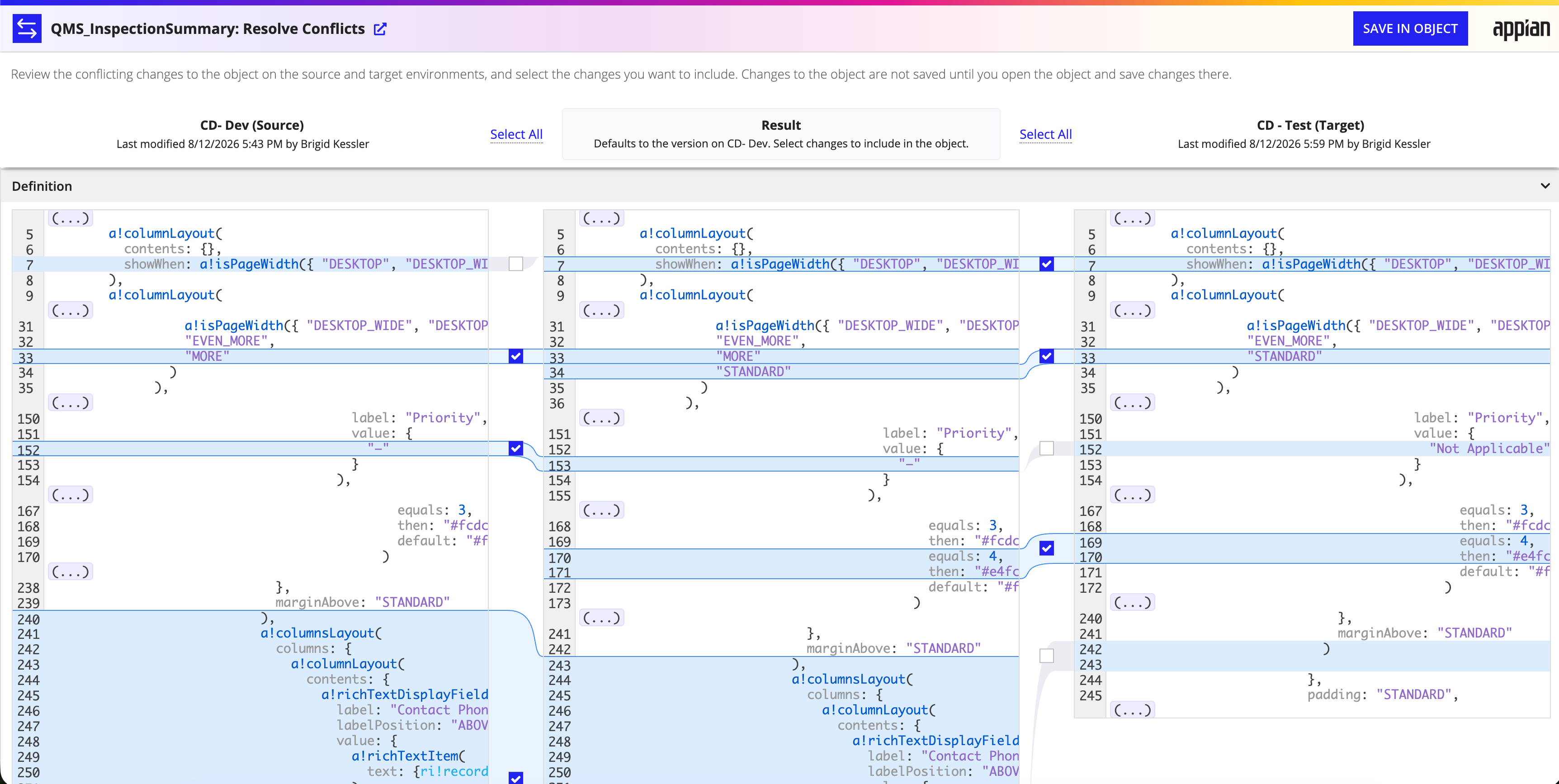This screenshot has width=1559, height=784.
Task: Click the Result column heading
Action: click(781, 125)
